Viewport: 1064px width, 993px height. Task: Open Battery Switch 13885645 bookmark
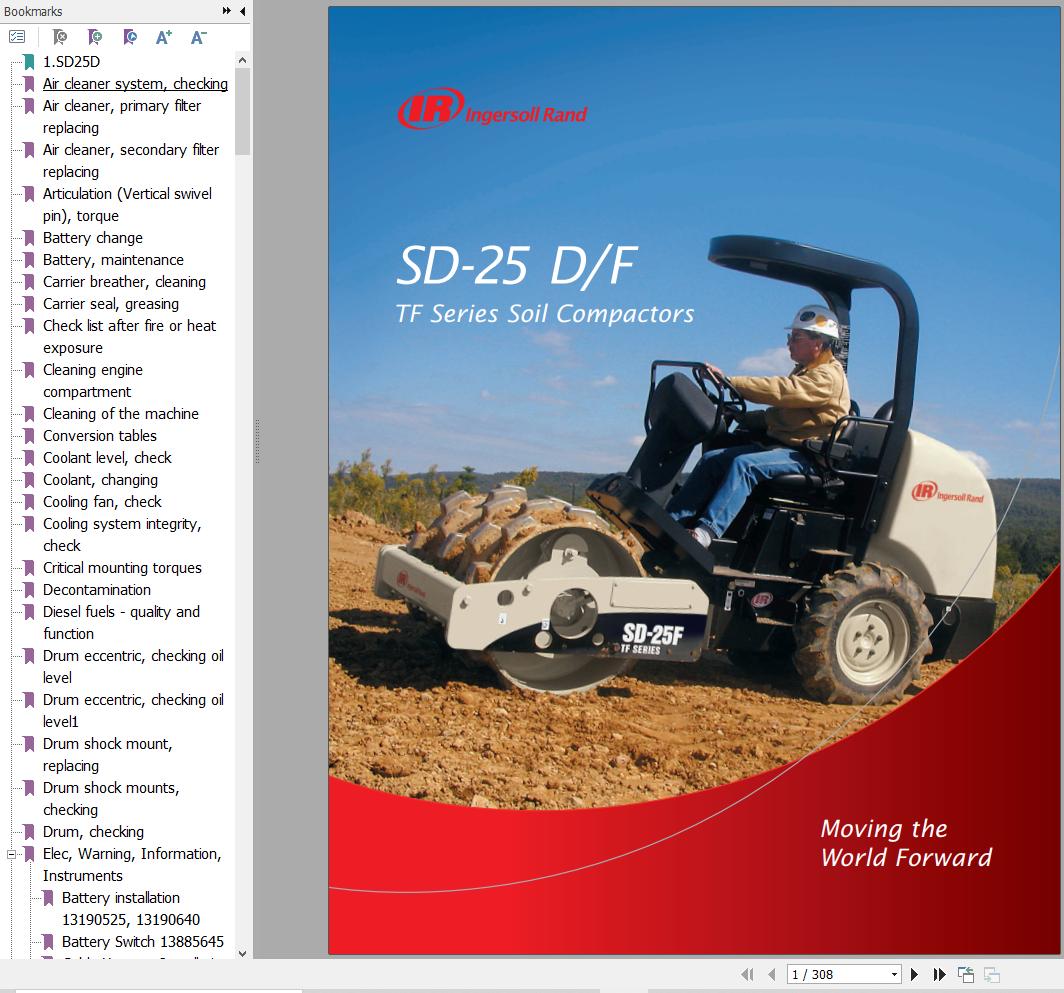tap(142, 942)
